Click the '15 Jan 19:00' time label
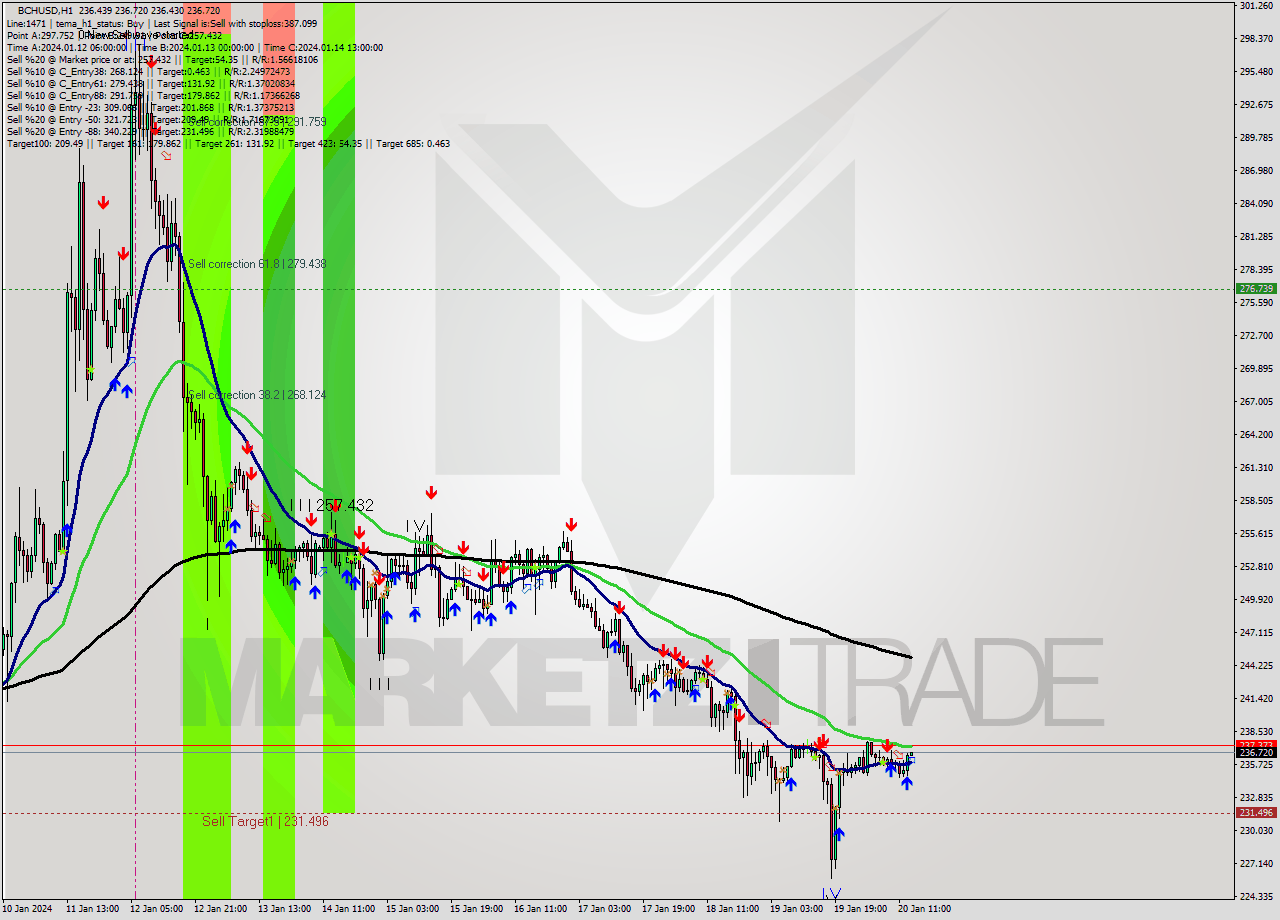Screen dimensions: 1280x920 [x=476, y=909]
